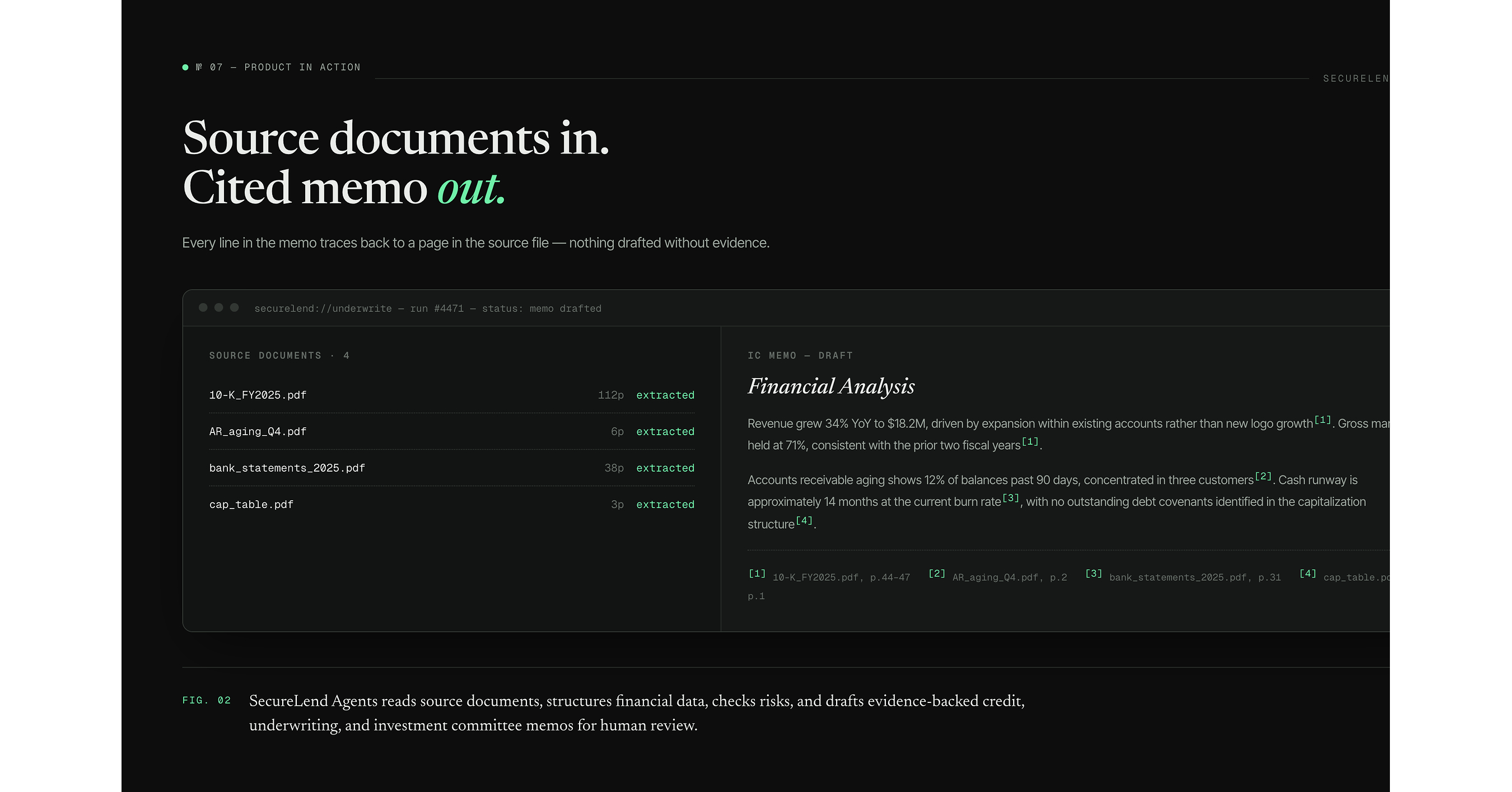
Task: Click footnote text 'AR_aging_Q4.pdf, p.2'
Action: tap(1010, 577)
